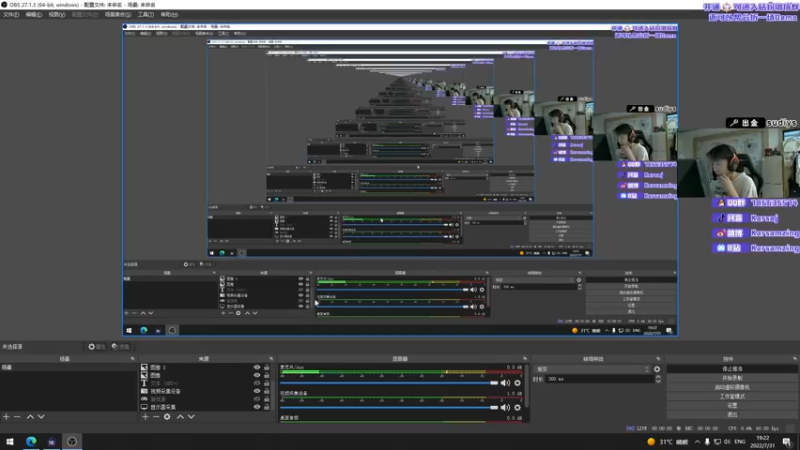
Task: Decrease the 时长 duration with the down stepper
Action: coord(658,381)
